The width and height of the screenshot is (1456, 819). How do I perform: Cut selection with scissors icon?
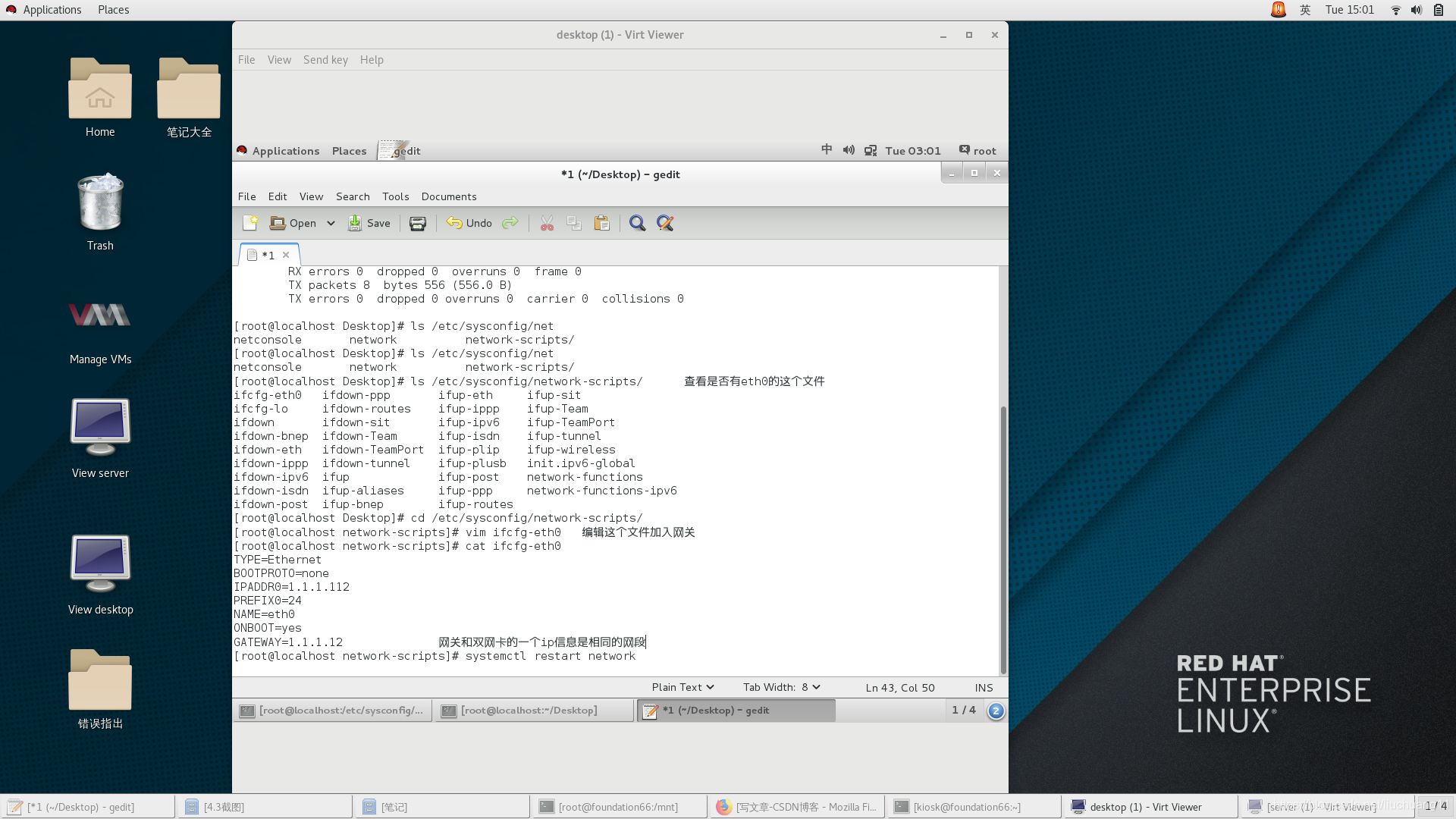click(547, 223)
